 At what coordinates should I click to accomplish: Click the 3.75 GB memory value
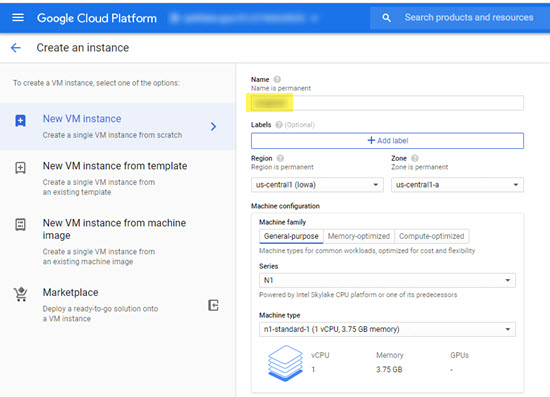(389, 369)
